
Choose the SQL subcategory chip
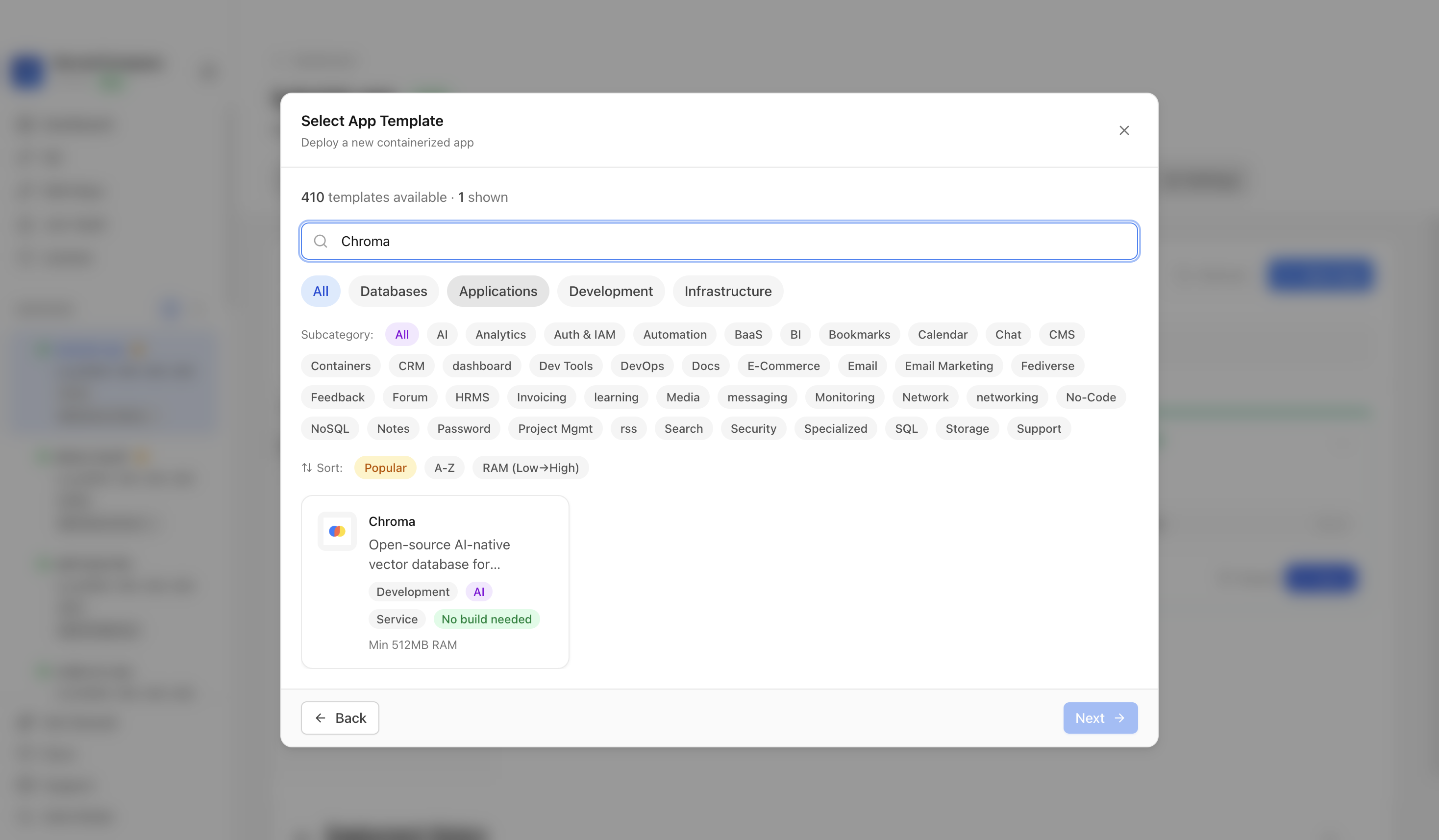pos(906,429)
